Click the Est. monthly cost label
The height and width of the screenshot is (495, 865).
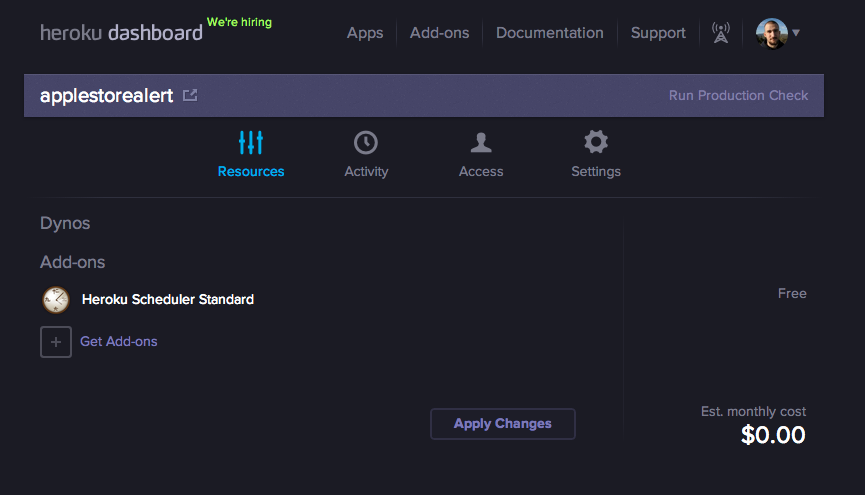point(753,412)
